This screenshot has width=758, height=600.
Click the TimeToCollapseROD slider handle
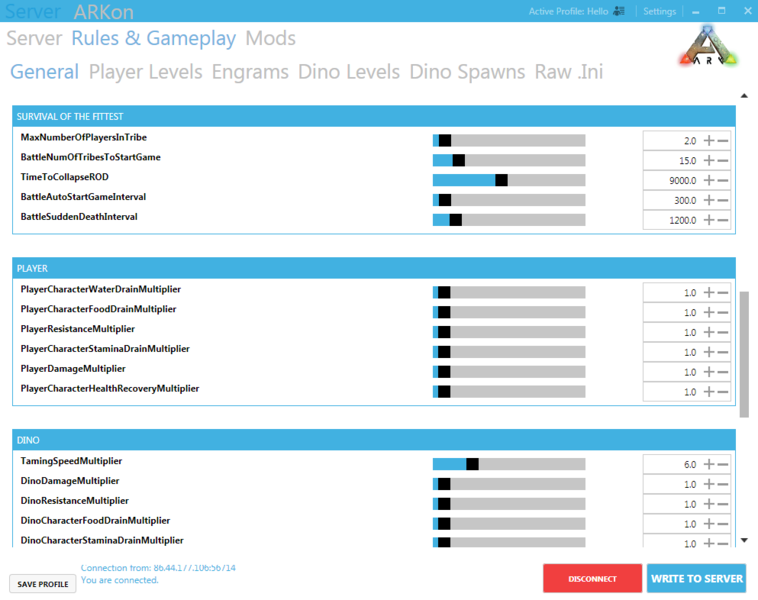pyautogui.click(x=501, y=180)
